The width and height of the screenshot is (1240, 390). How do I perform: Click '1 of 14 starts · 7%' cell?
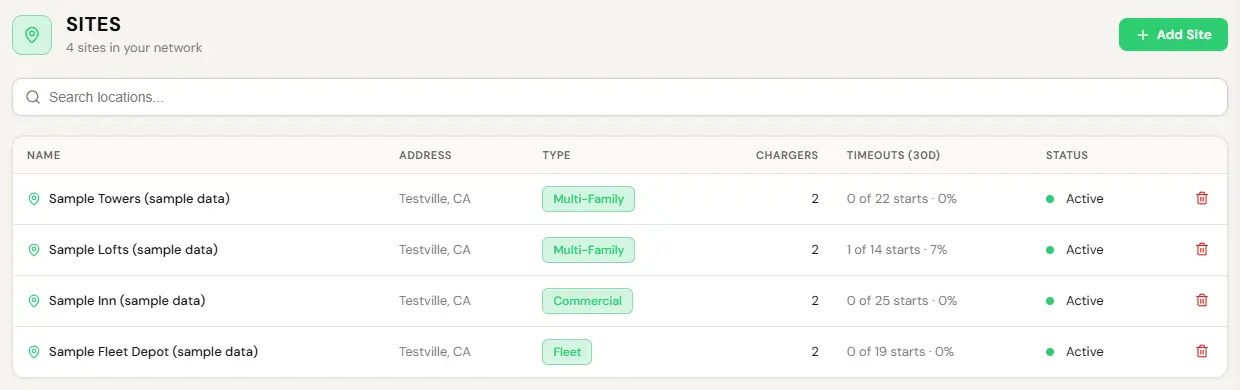click(x=896, y=250)
